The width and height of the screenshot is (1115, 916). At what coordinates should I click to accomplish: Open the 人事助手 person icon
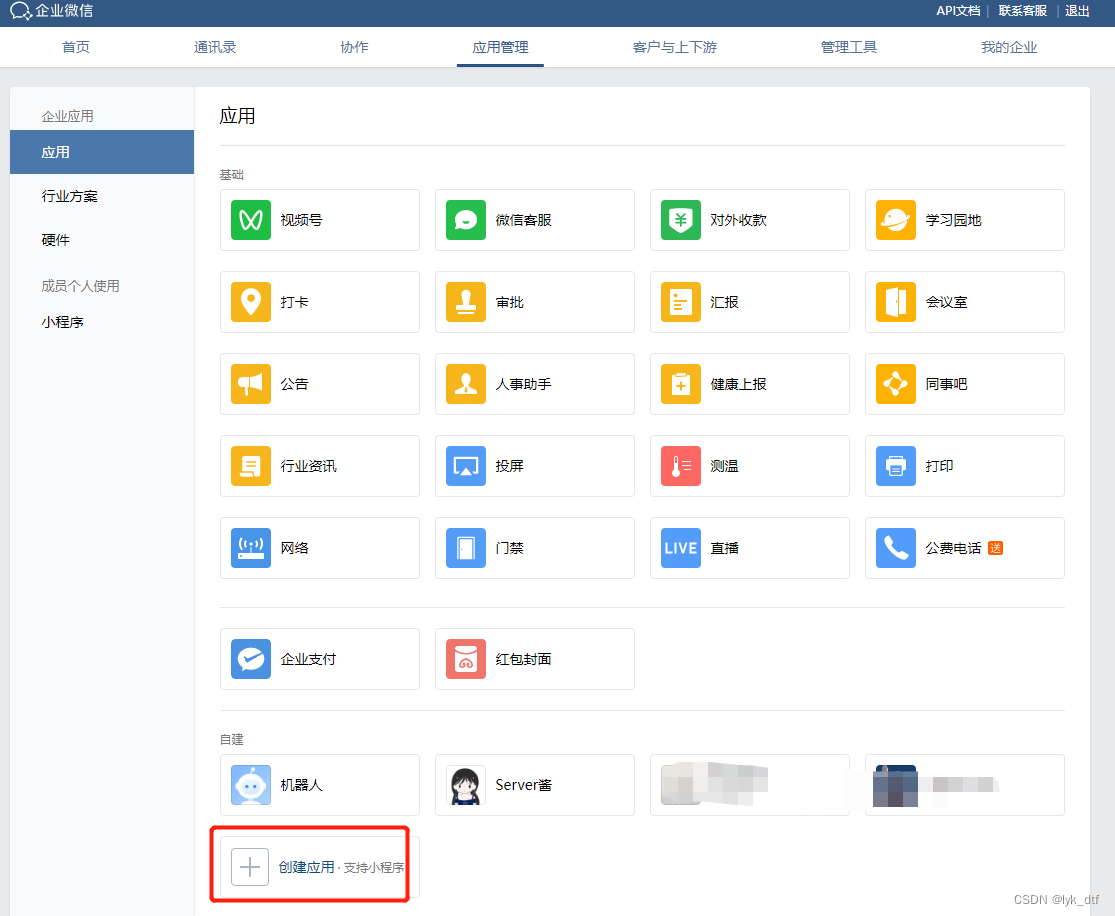466,384
